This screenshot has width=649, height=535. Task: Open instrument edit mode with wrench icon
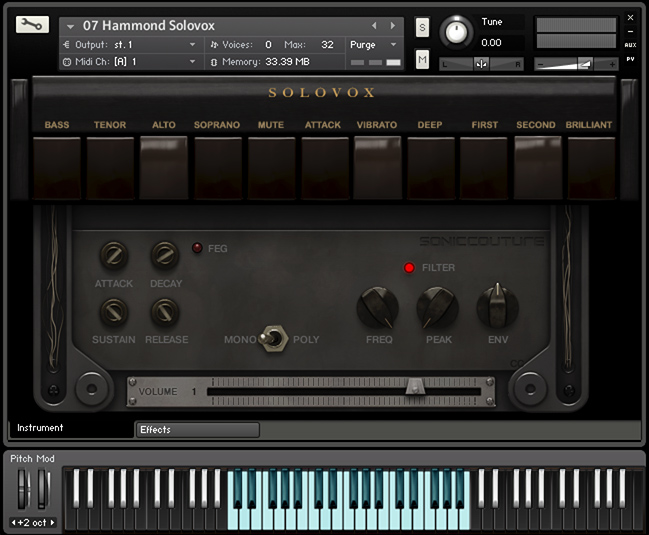click(x=32, y=25)
